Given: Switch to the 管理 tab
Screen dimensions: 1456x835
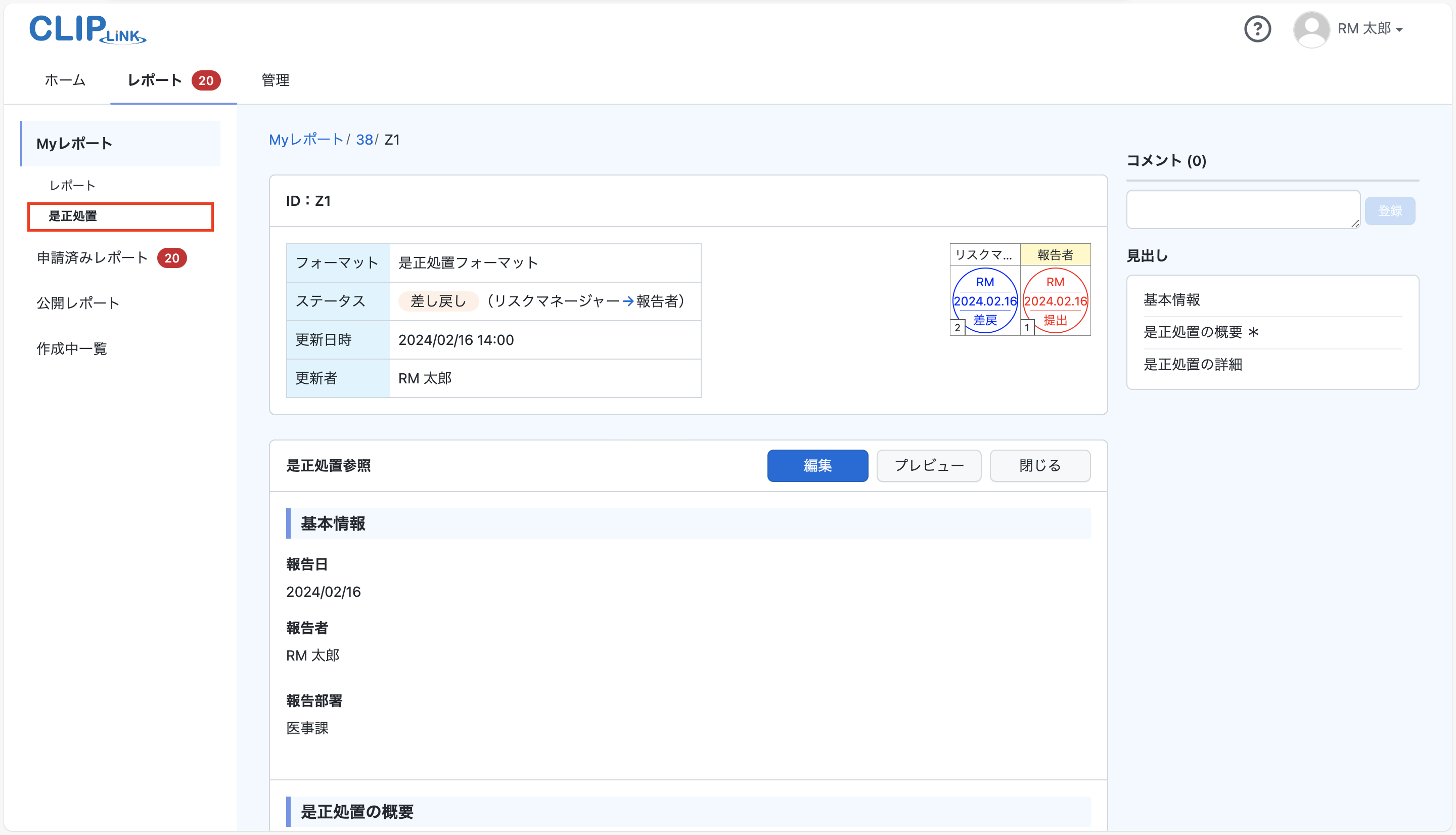Looking at the screenshot, I should 274,80.
